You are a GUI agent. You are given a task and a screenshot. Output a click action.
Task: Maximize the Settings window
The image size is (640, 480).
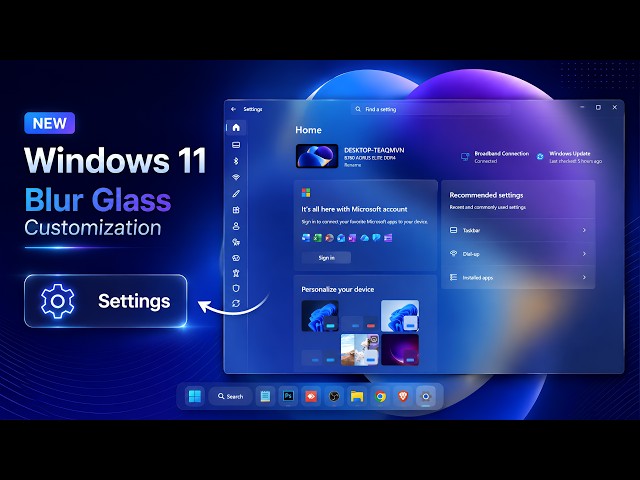click(x=598, y=107)
